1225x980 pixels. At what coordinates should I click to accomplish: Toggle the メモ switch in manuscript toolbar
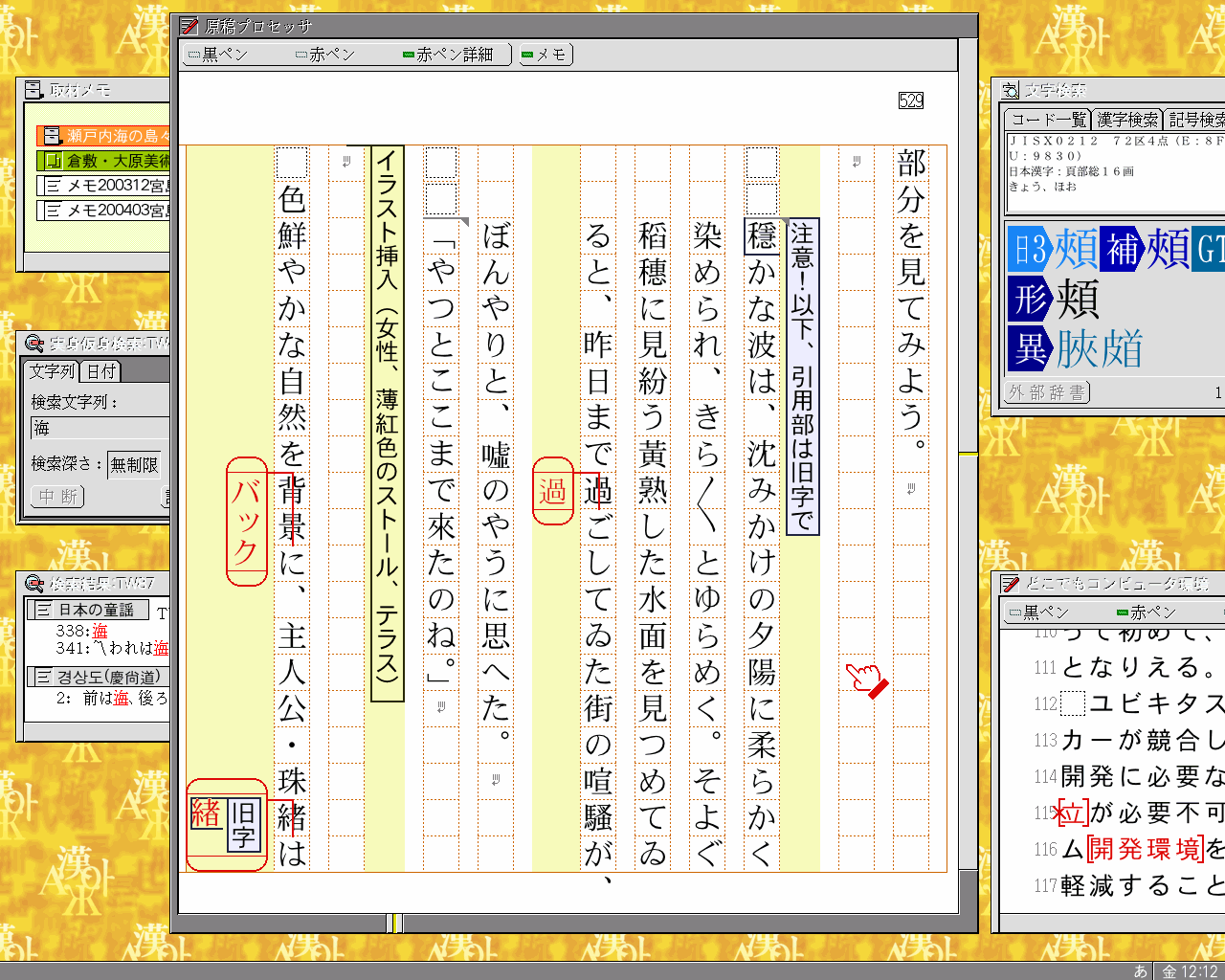click(544, 55)
